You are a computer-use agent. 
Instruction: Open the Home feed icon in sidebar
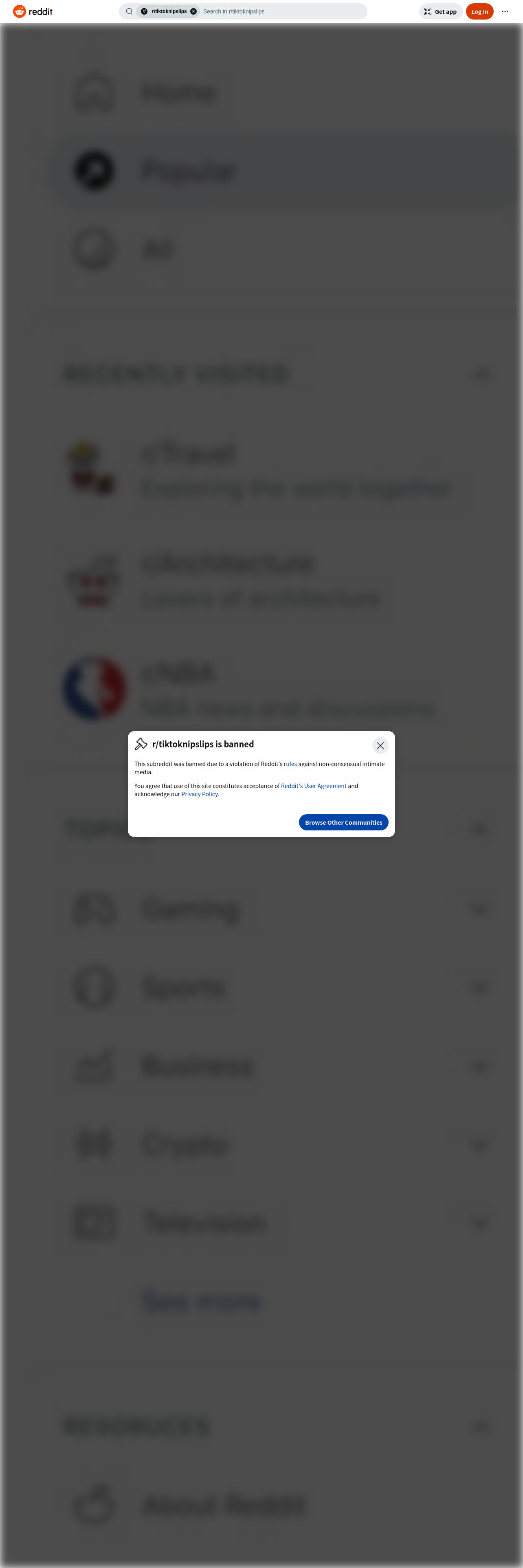94,92
